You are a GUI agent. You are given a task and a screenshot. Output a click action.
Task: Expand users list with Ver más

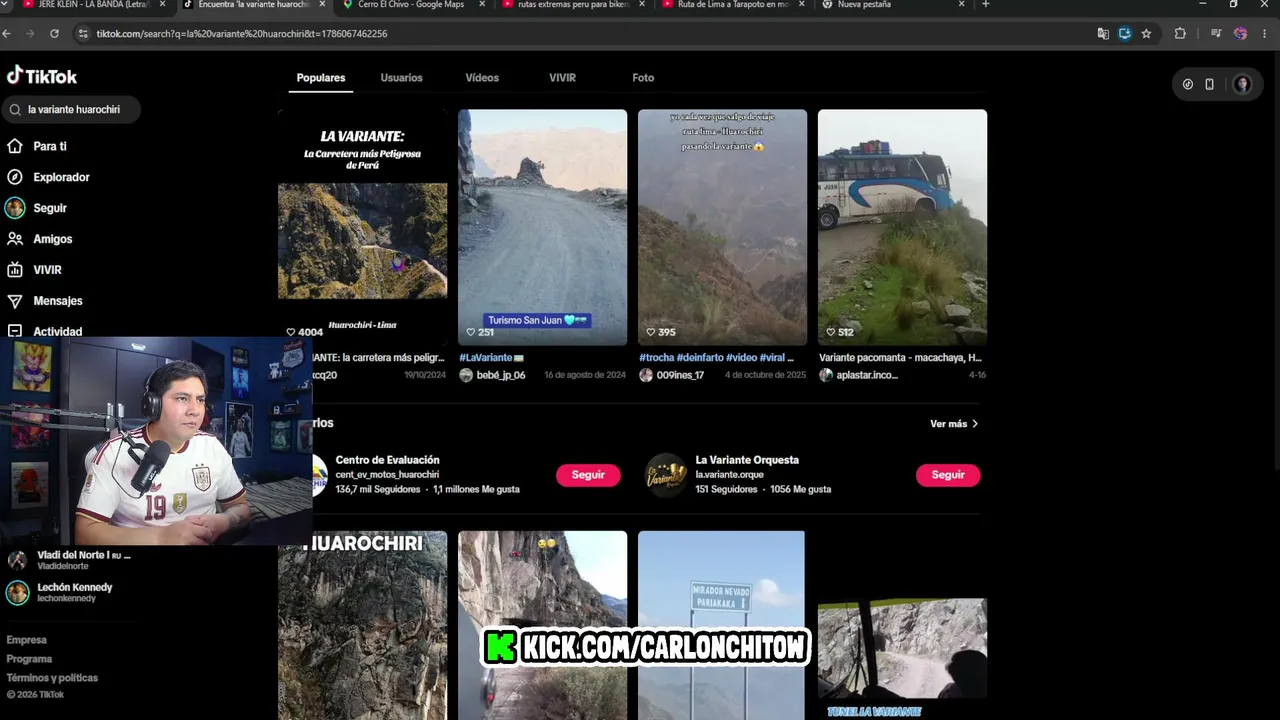pyautogui.click(x=954, y=424)
